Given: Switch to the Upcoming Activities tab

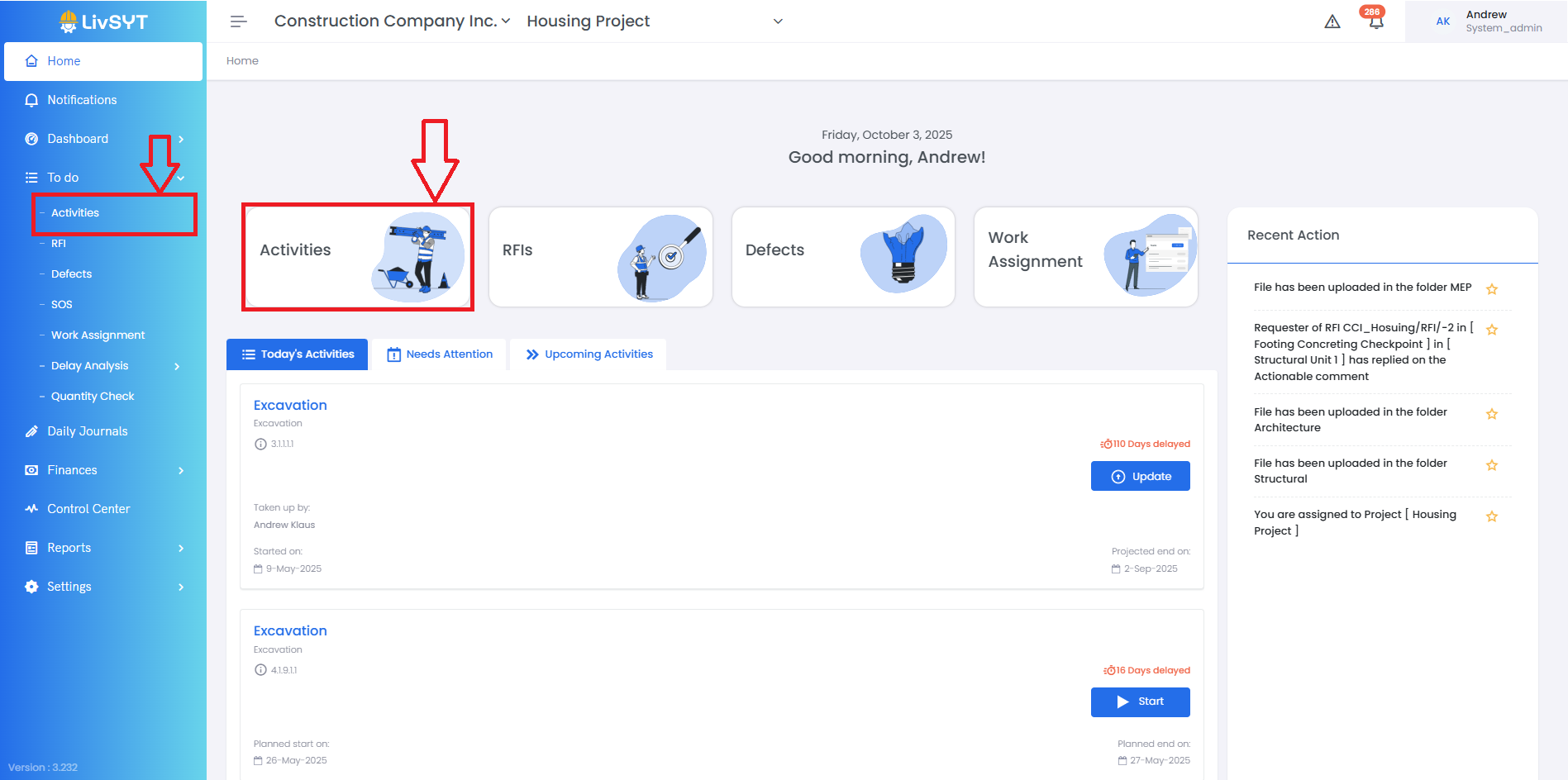Looking at the screenshot, I should (x=589, y=354).
